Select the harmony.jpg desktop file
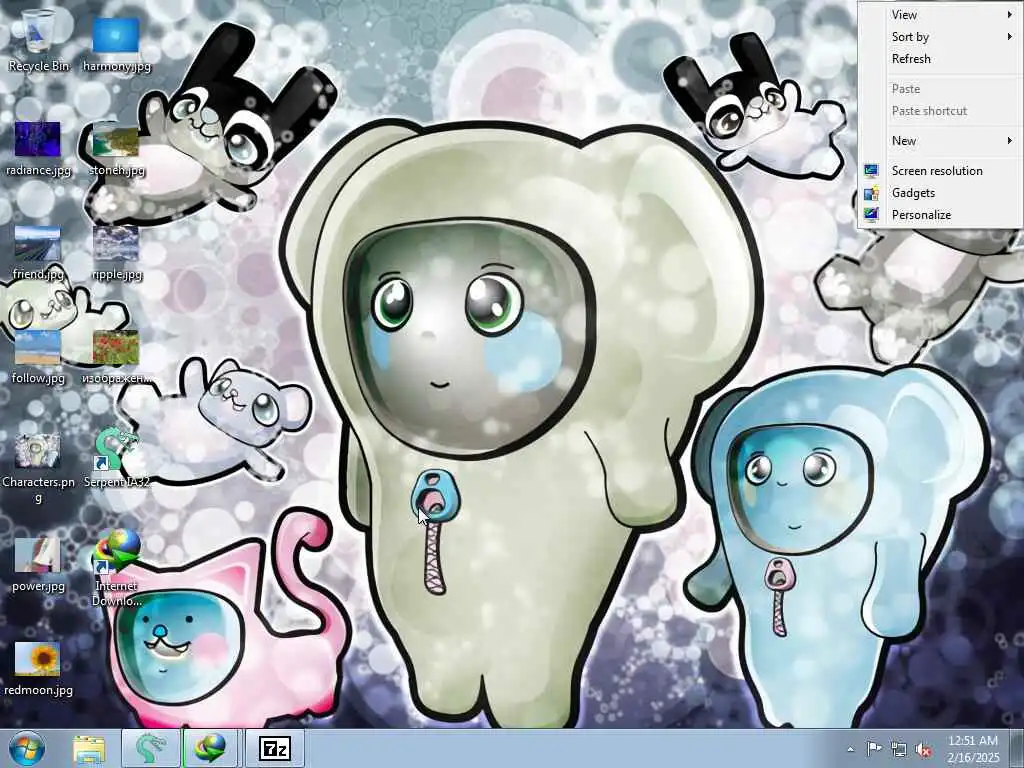 coord(116,44)
